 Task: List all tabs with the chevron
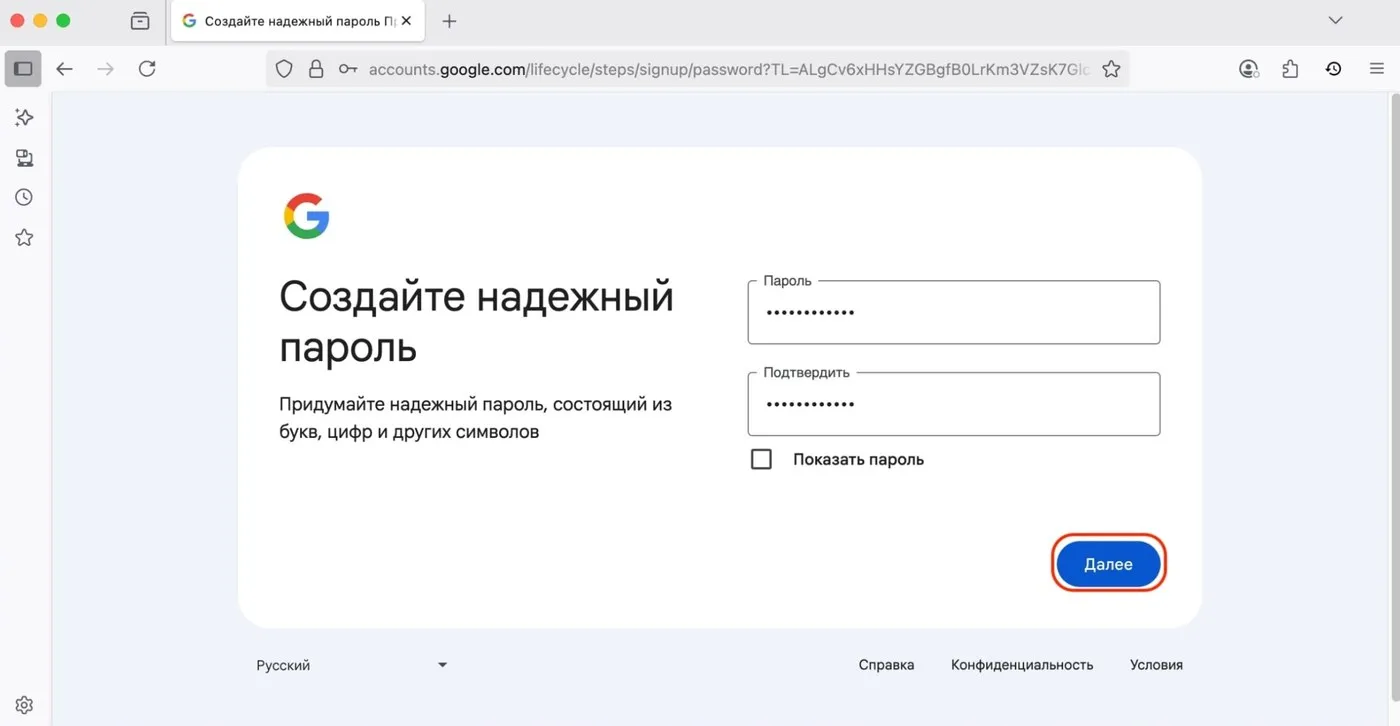1335,21
